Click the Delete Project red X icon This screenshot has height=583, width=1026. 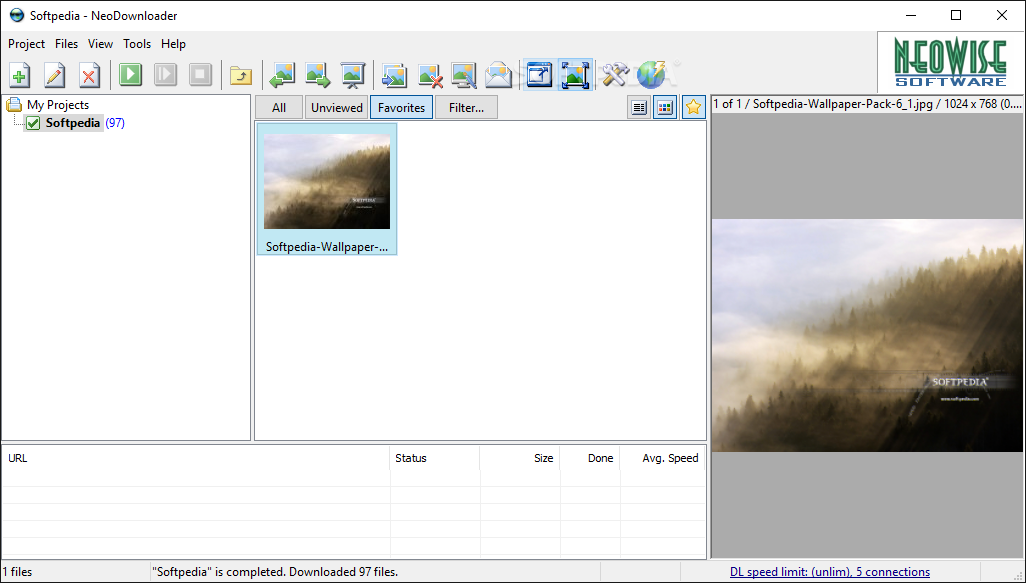pos(90,75)
